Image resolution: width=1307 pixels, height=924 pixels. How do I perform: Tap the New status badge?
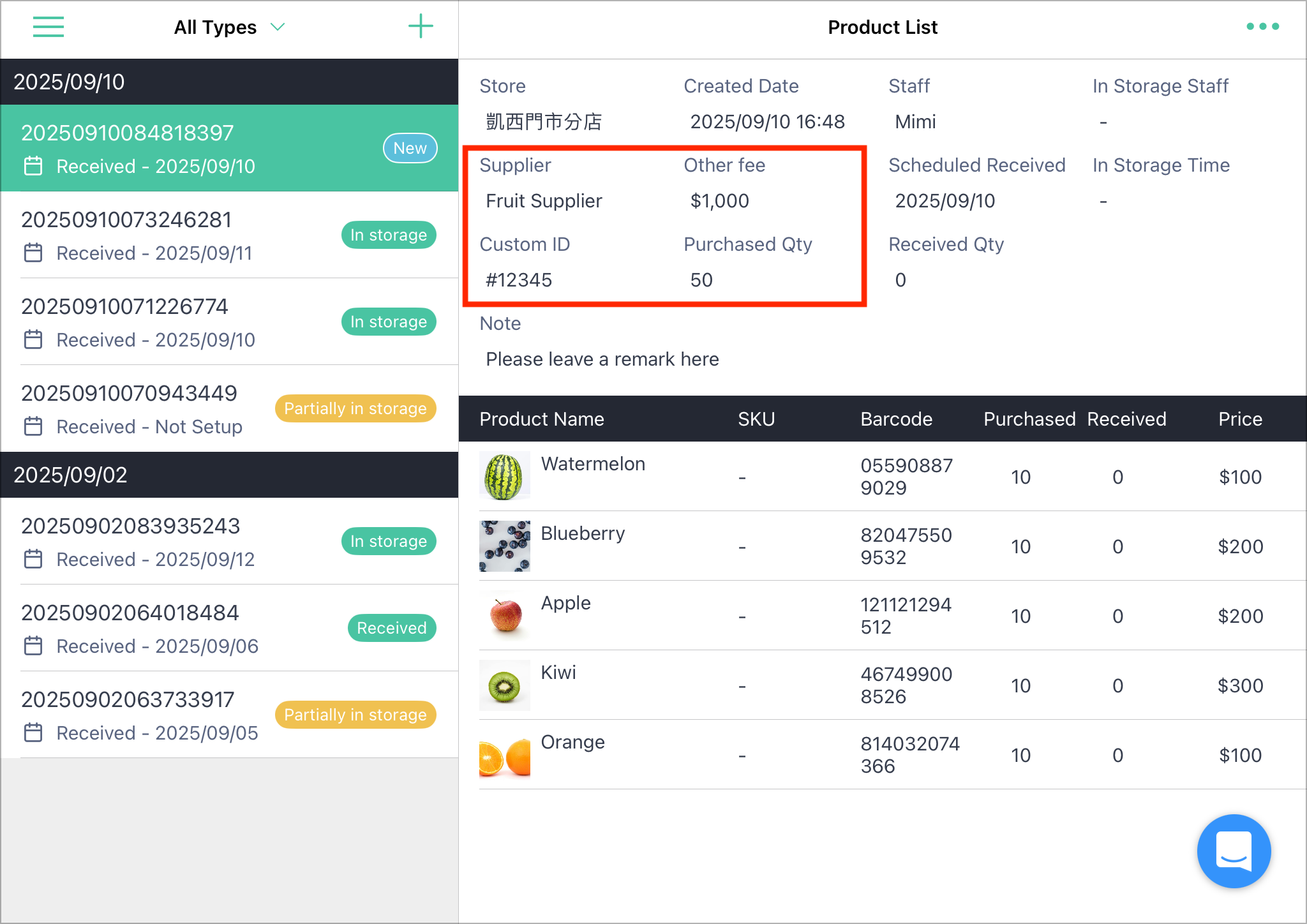(x=410, y=148)
